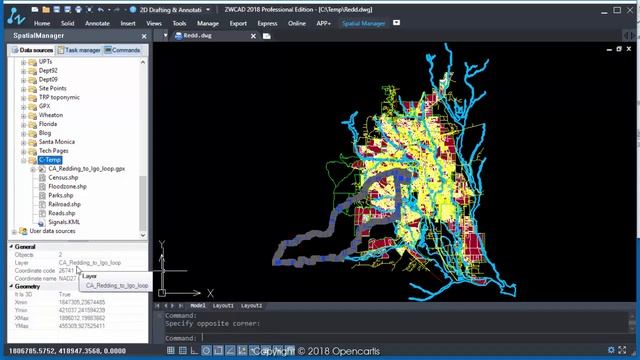
Task: Open the 2D Drafting & Annotation workspace dropdown
Action: click(x=208, y=9)
